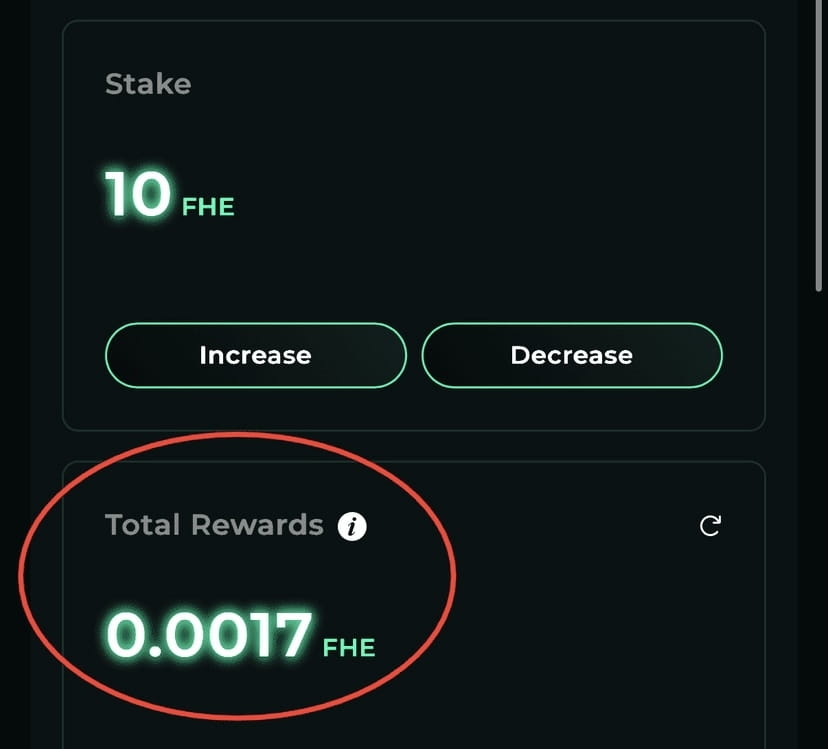
Task: Click the Total Rewards heading text
Action: point(214,525)
